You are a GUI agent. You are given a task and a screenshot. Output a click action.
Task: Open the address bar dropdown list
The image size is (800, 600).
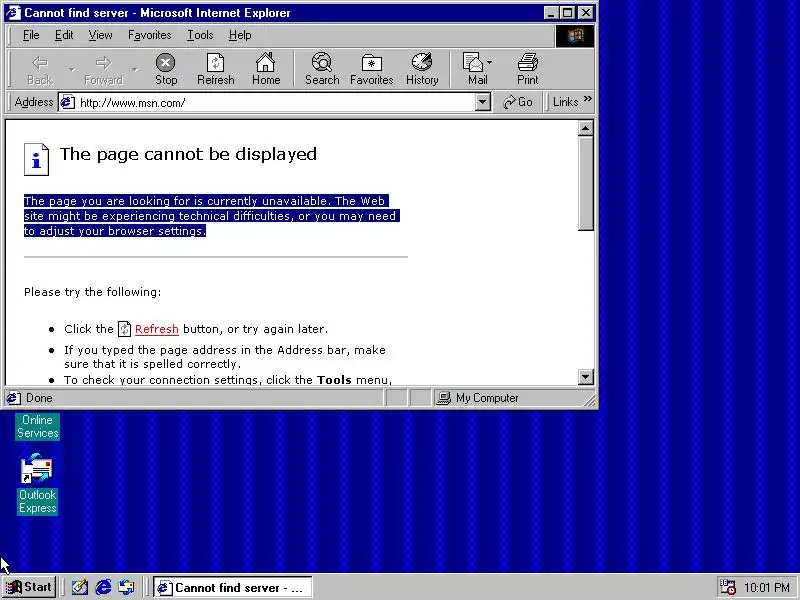pos(482,103)
